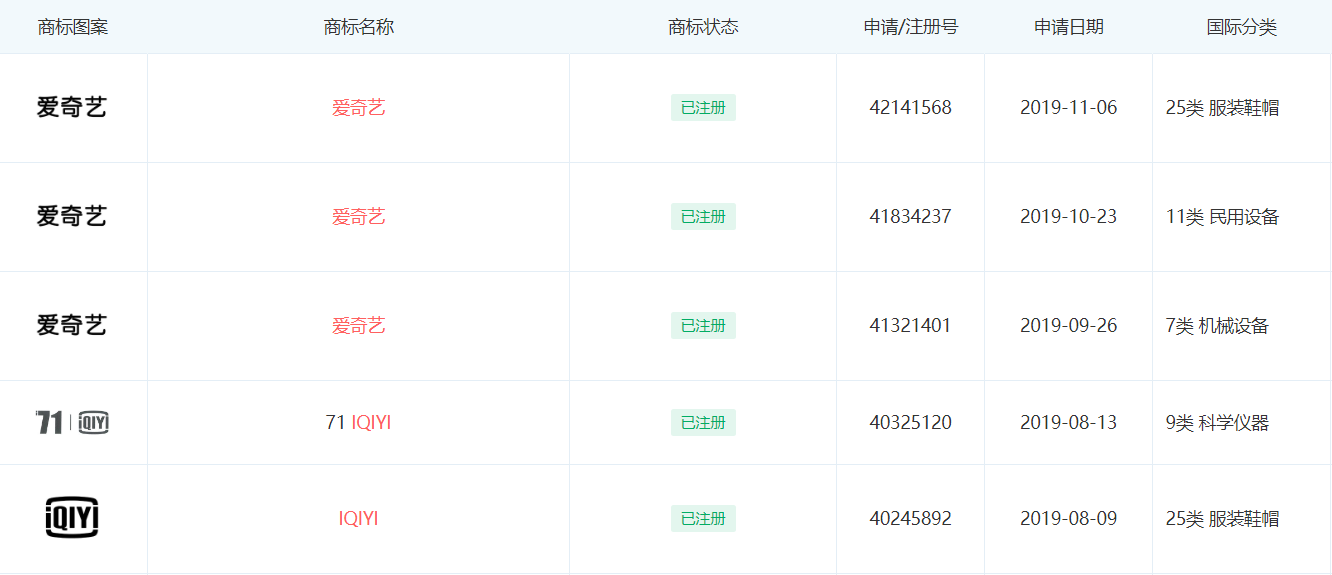Click the 7类 机械设备 classification
The image size is (1332, 575).
pyautogui.click(x=1218, y=326)
